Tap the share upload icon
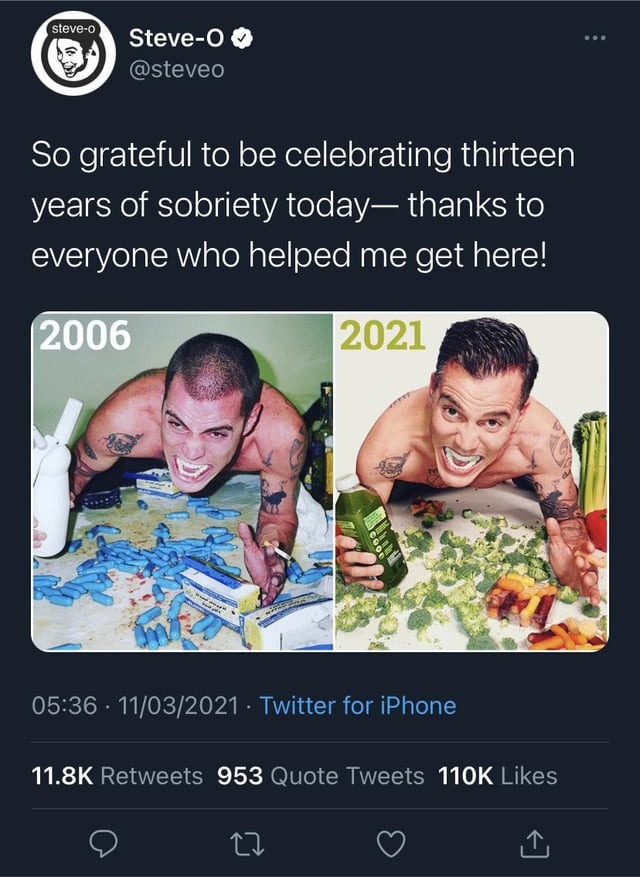The image size is (640, 877). point(531,847)
